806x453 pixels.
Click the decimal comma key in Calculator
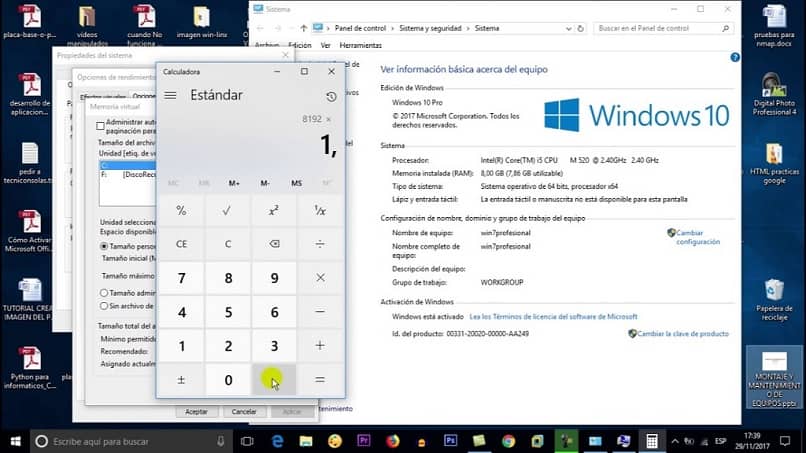(x=273, y=379)
